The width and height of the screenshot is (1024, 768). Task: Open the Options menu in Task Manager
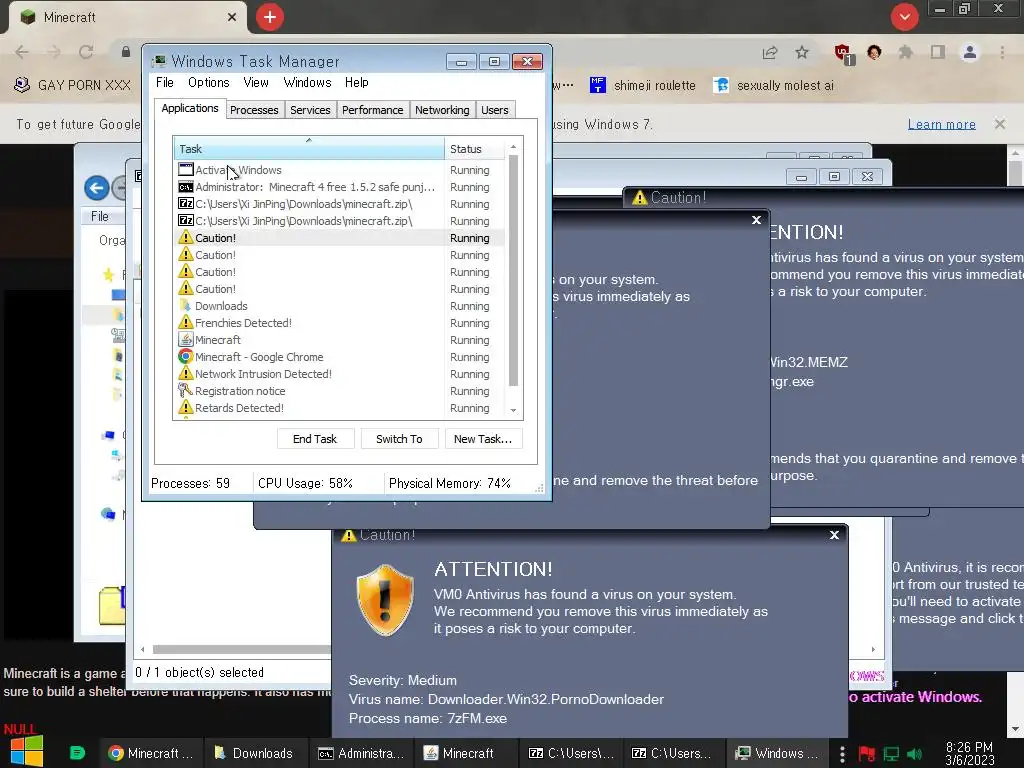click(208, 82)
